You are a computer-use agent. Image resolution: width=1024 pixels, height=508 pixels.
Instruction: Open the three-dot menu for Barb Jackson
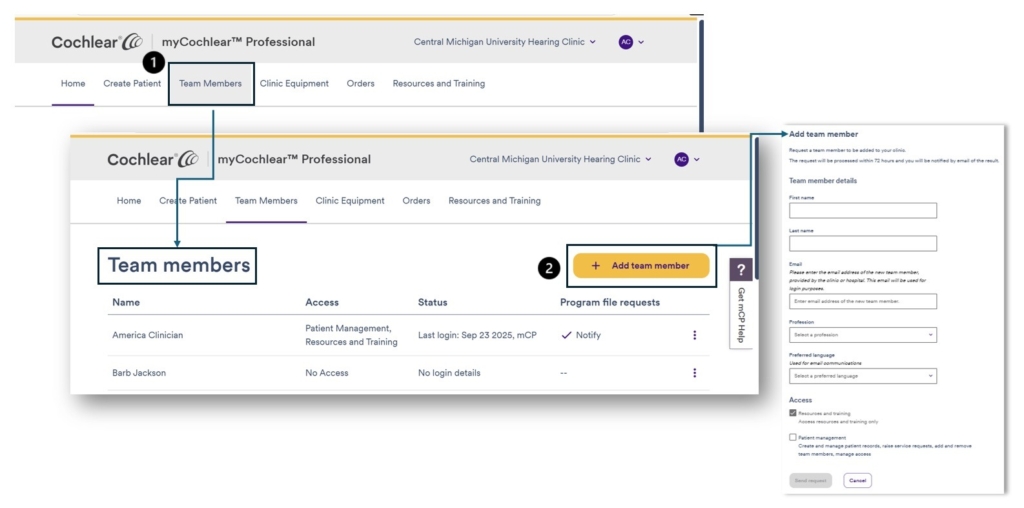[x=694, y=373]
